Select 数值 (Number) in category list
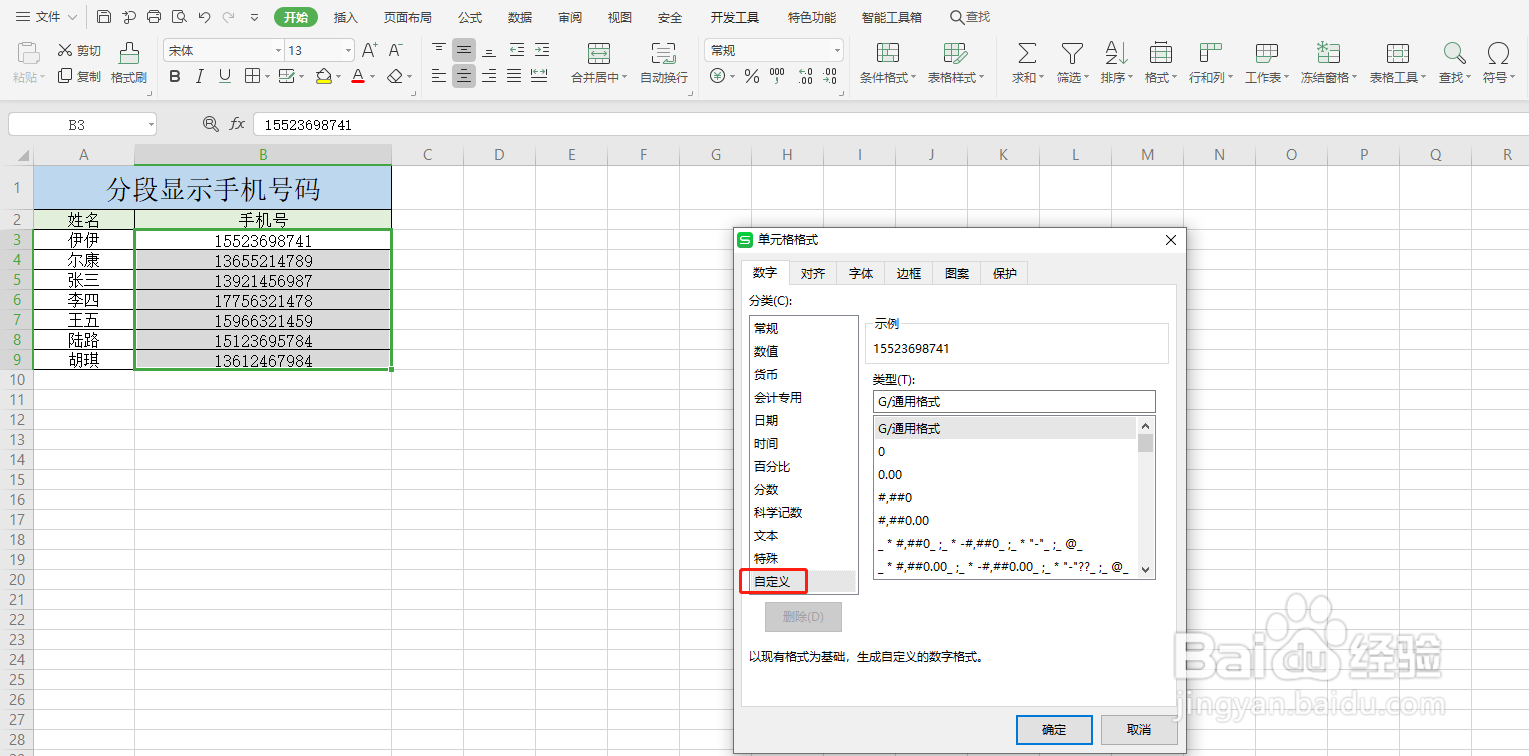 [x=803, y=351]
